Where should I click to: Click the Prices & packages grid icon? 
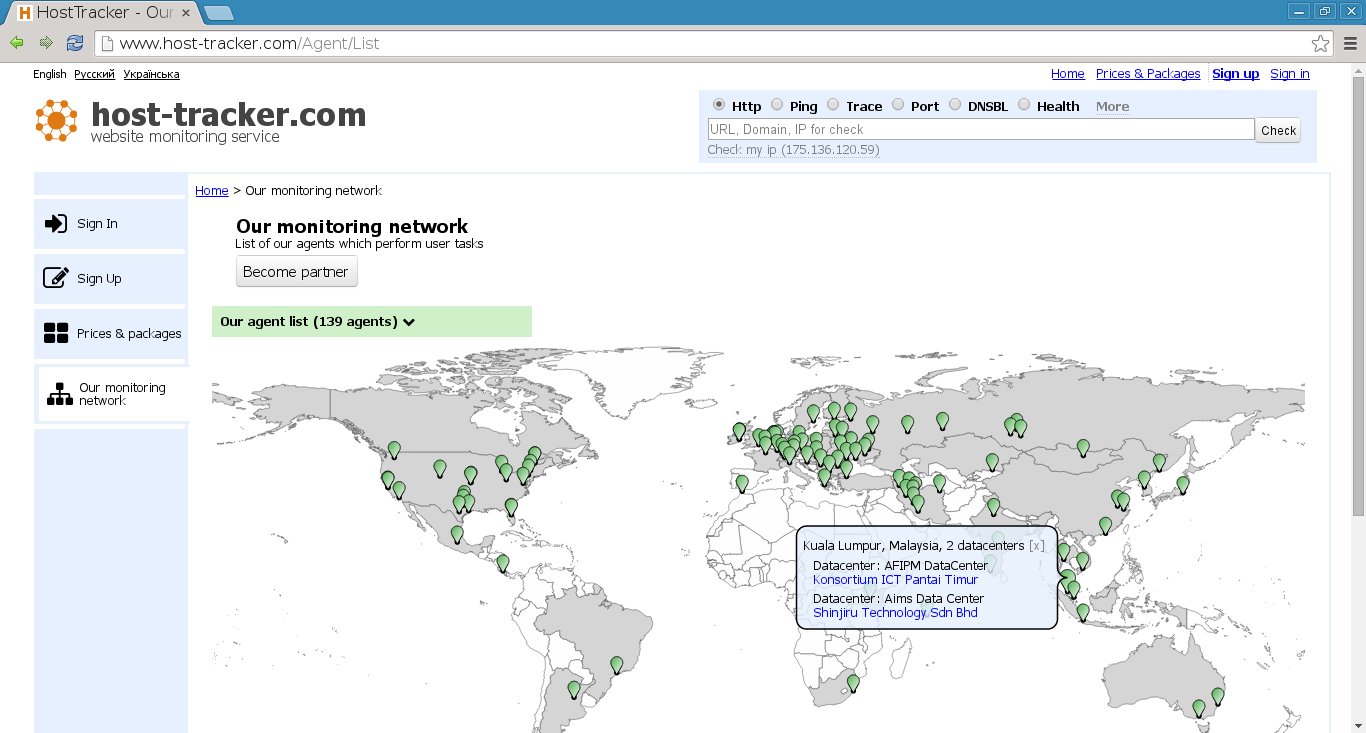pos(56,333)
